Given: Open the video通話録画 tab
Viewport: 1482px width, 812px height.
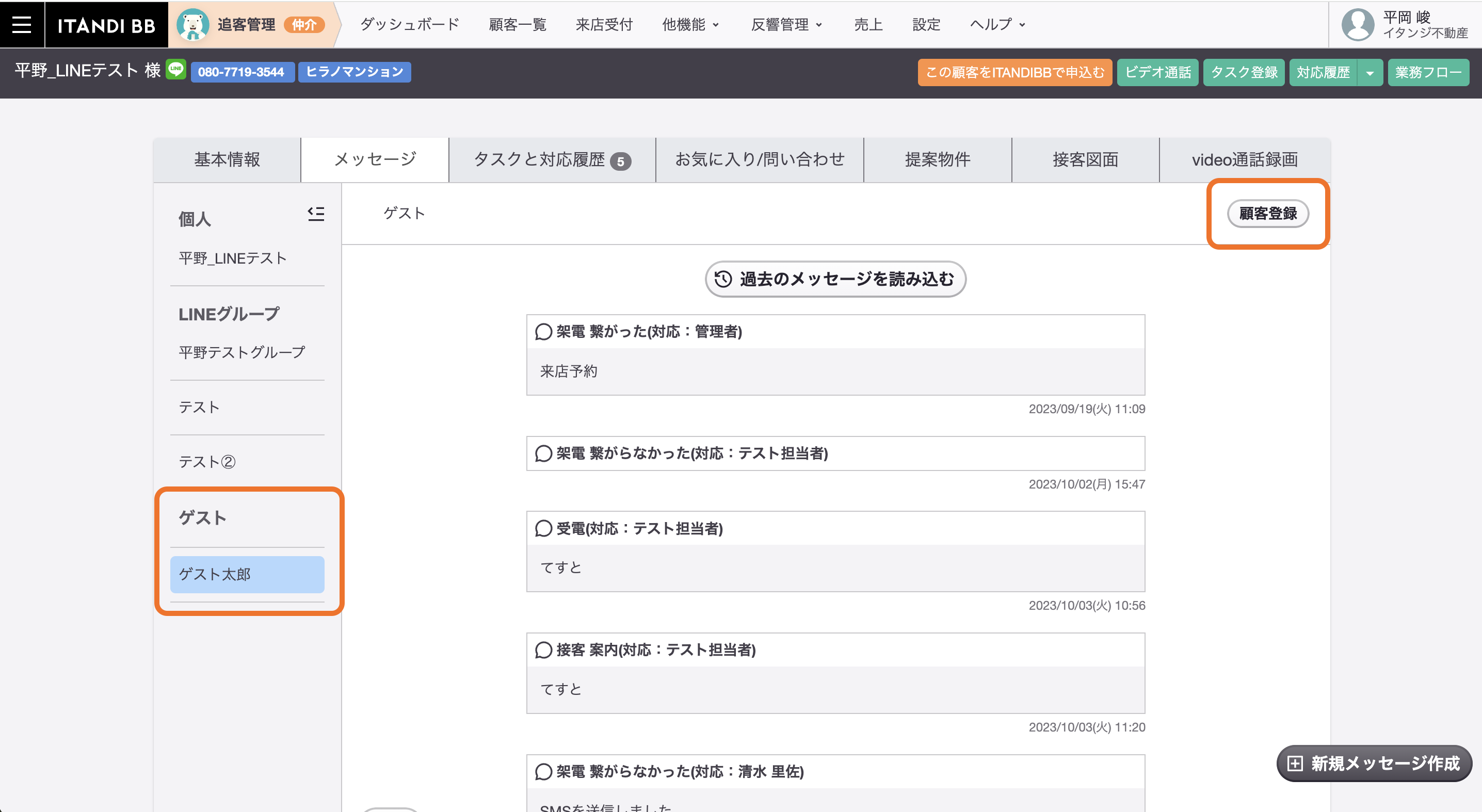Looking at the screenshot, I should click(x=1245, y=160).
